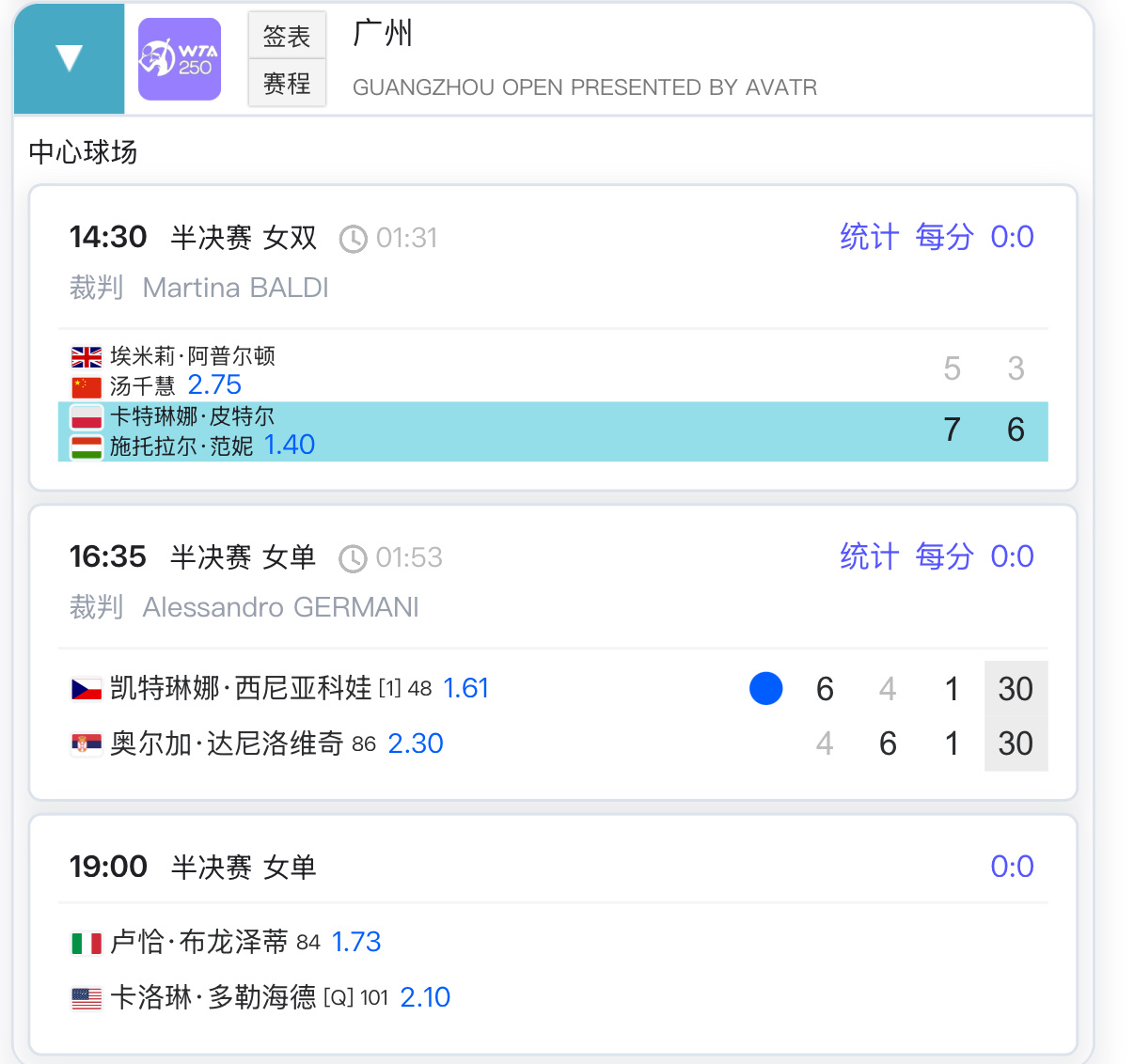The image size is (1134, 1064).
Task: Open 统计 for the 14:30 doubles match
Action: click(x=869, y=237)
